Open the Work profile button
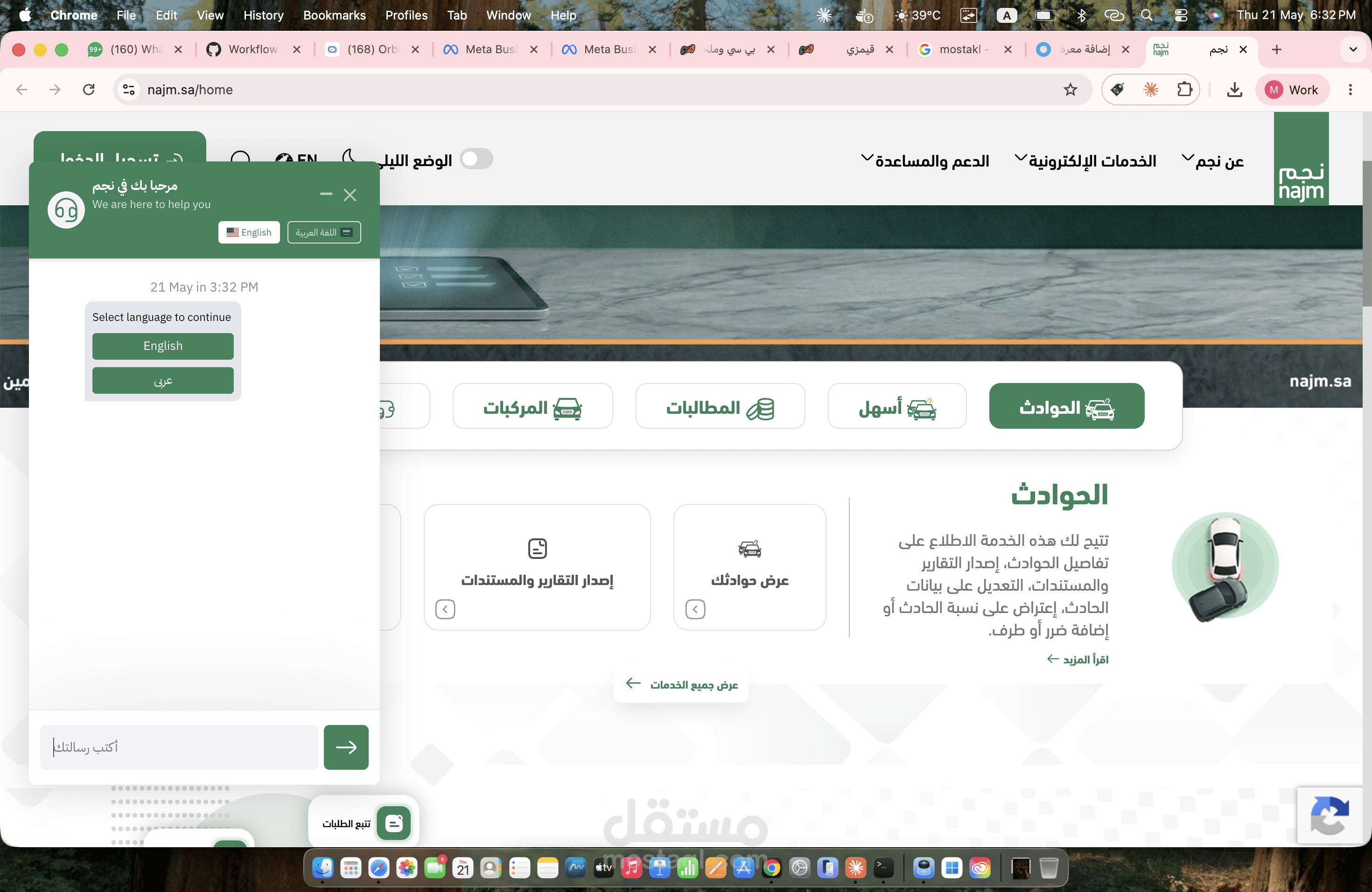This screenshot has height=892, width=1372. click(1292, 89)
